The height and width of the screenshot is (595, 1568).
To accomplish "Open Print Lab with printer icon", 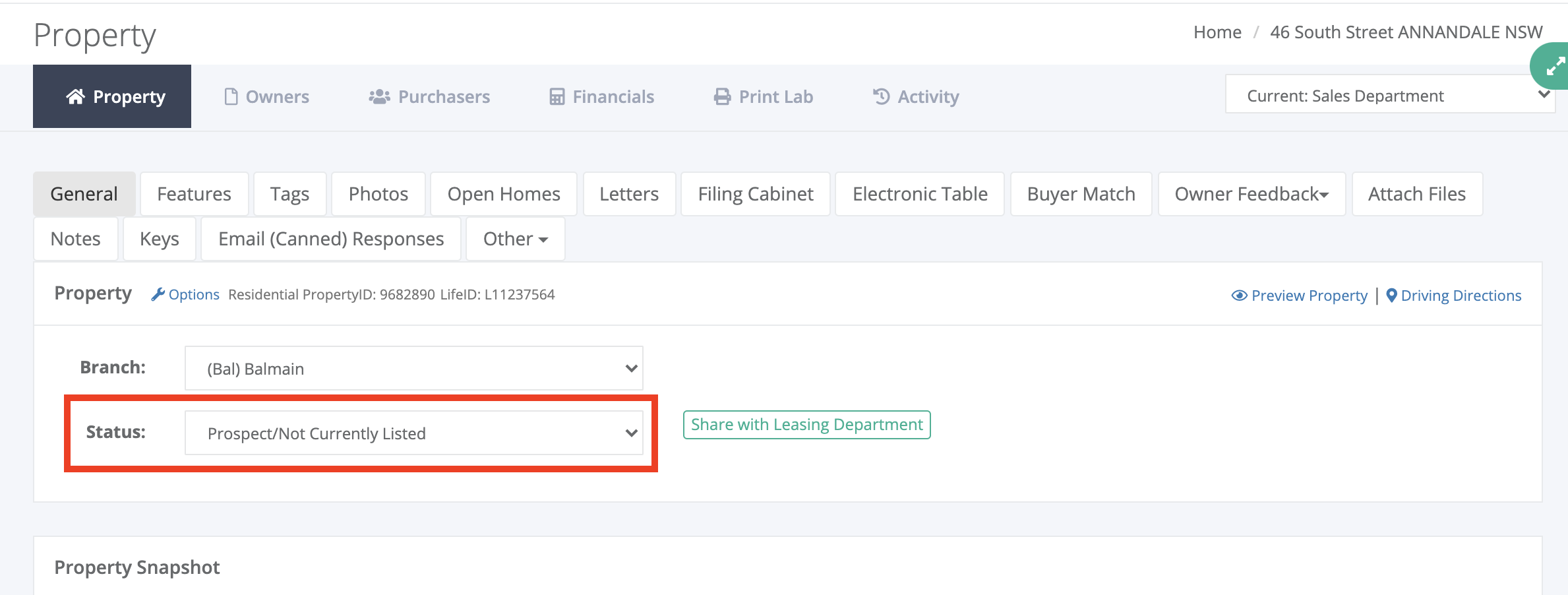I will [x=763, y=96].
